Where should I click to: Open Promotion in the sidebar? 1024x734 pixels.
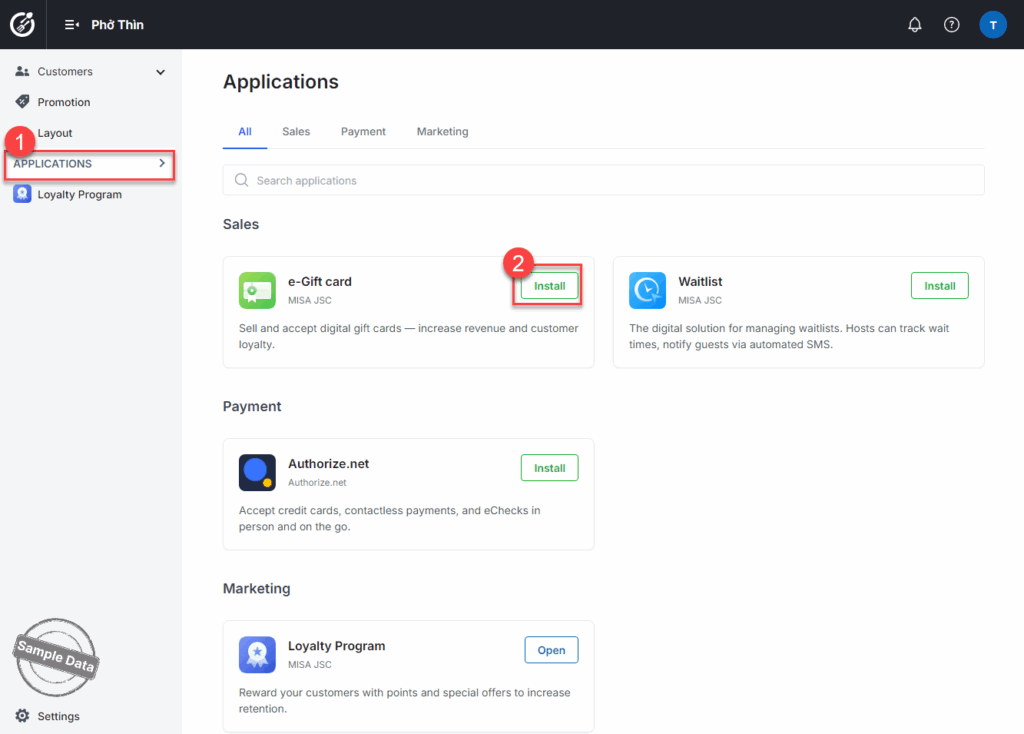[63, 102]
